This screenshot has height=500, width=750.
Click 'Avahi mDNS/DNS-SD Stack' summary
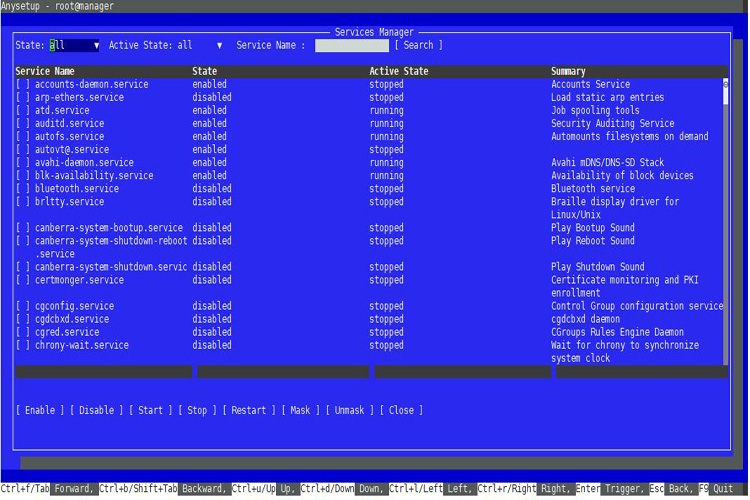click(x=607, y=163)
